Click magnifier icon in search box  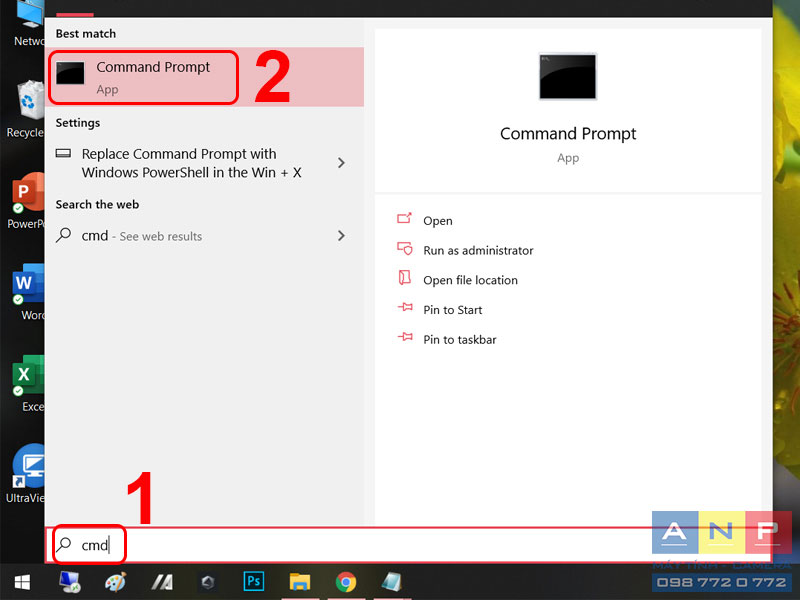tap(63, 545)
